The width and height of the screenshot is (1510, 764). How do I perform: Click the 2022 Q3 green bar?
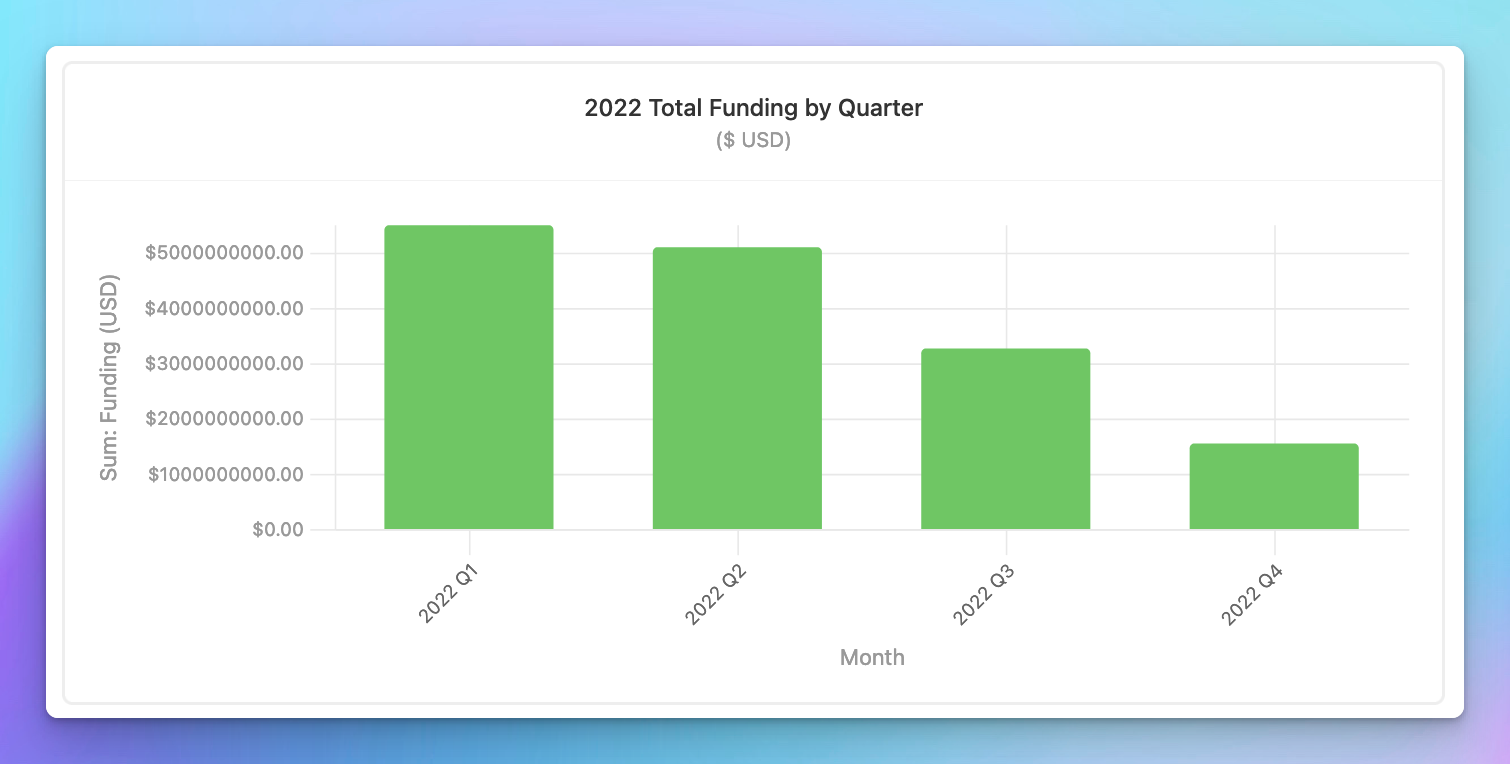pos(1005,438)
